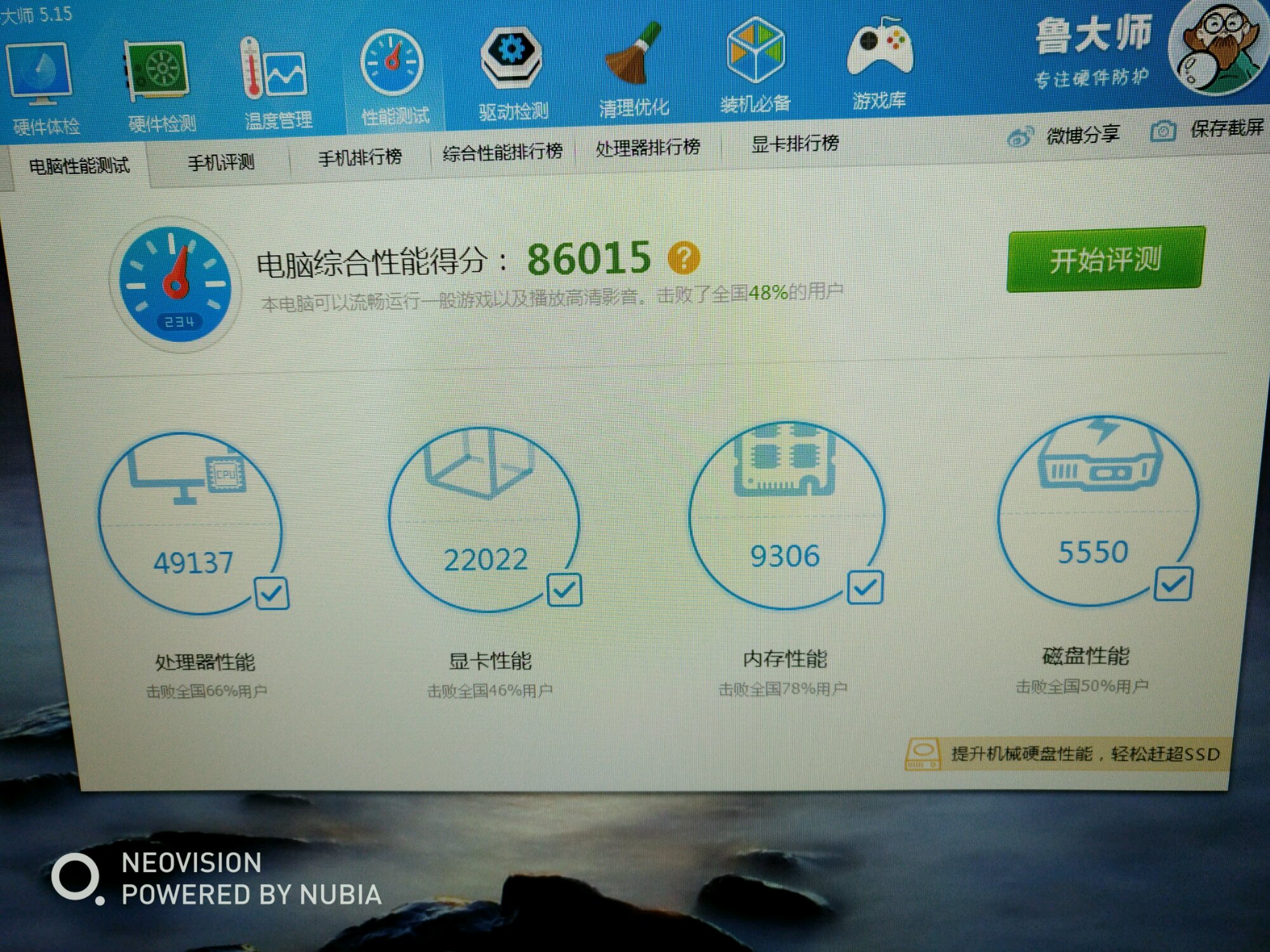Click the 保存截屏 save screenshot link
The image size is (1270, 952).
coord(1226,128)
